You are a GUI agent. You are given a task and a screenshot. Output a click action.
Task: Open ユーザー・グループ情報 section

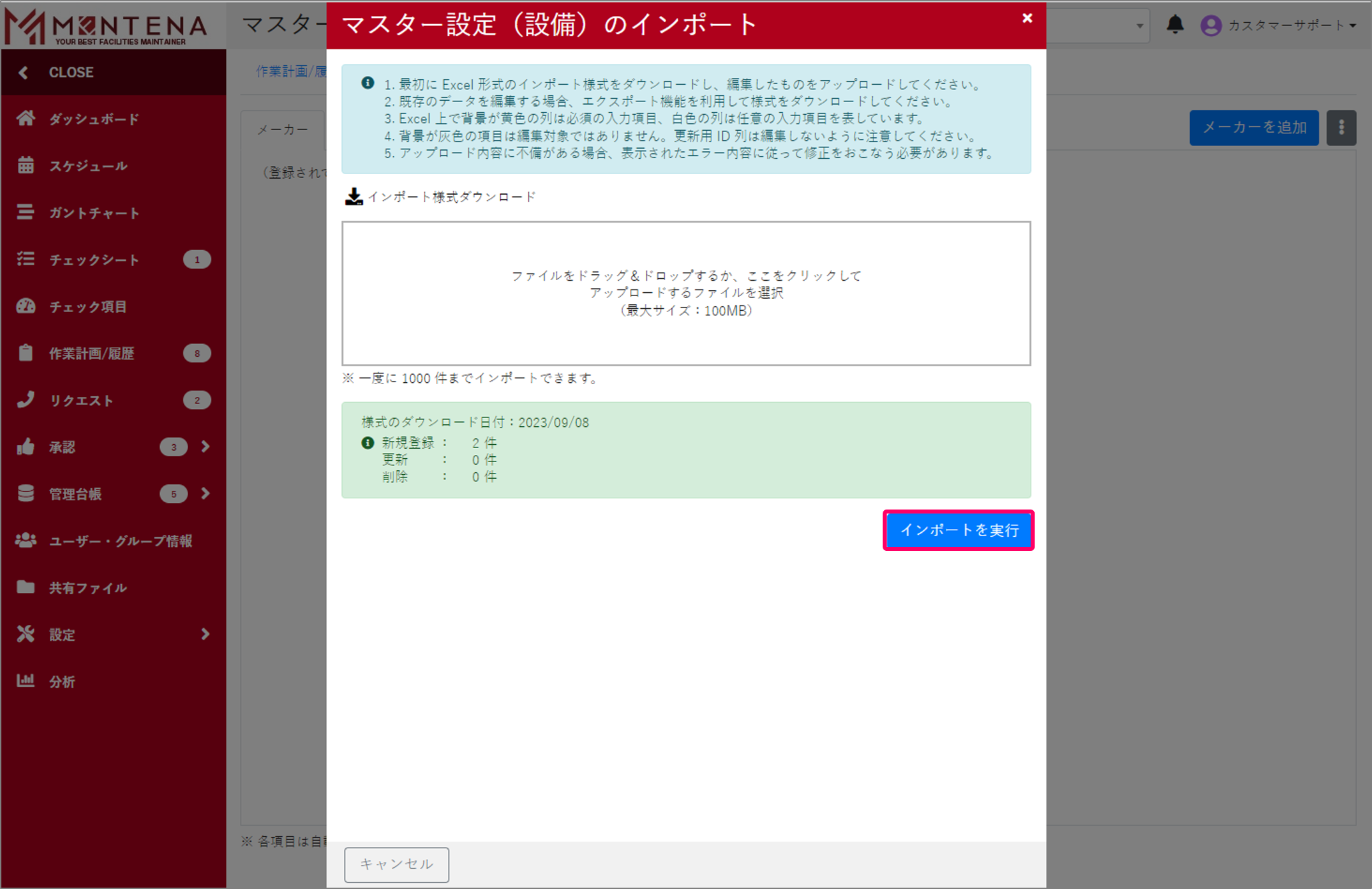click(x=120, y=542)
